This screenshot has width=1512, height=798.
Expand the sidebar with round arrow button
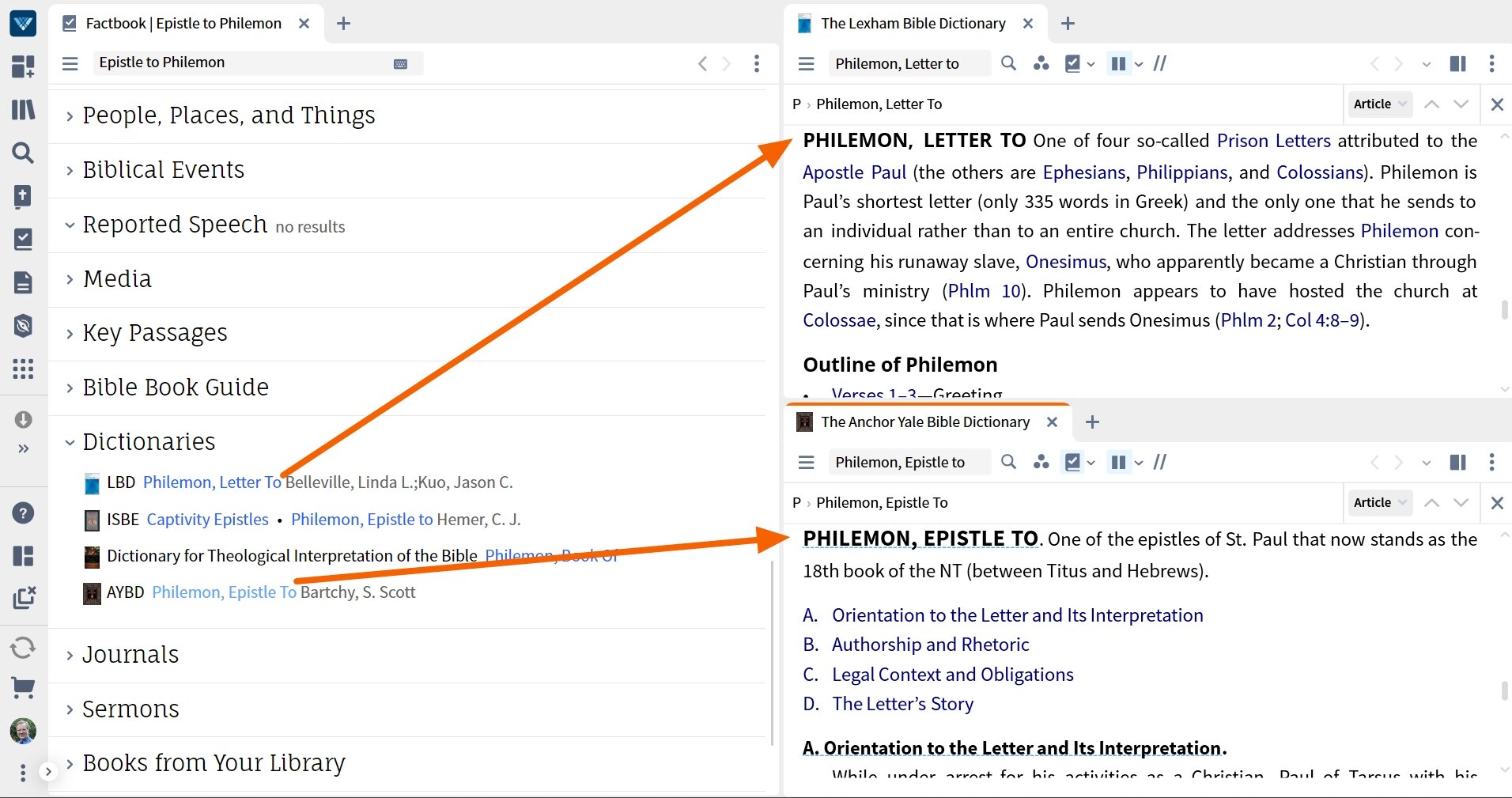pos(48,771)
